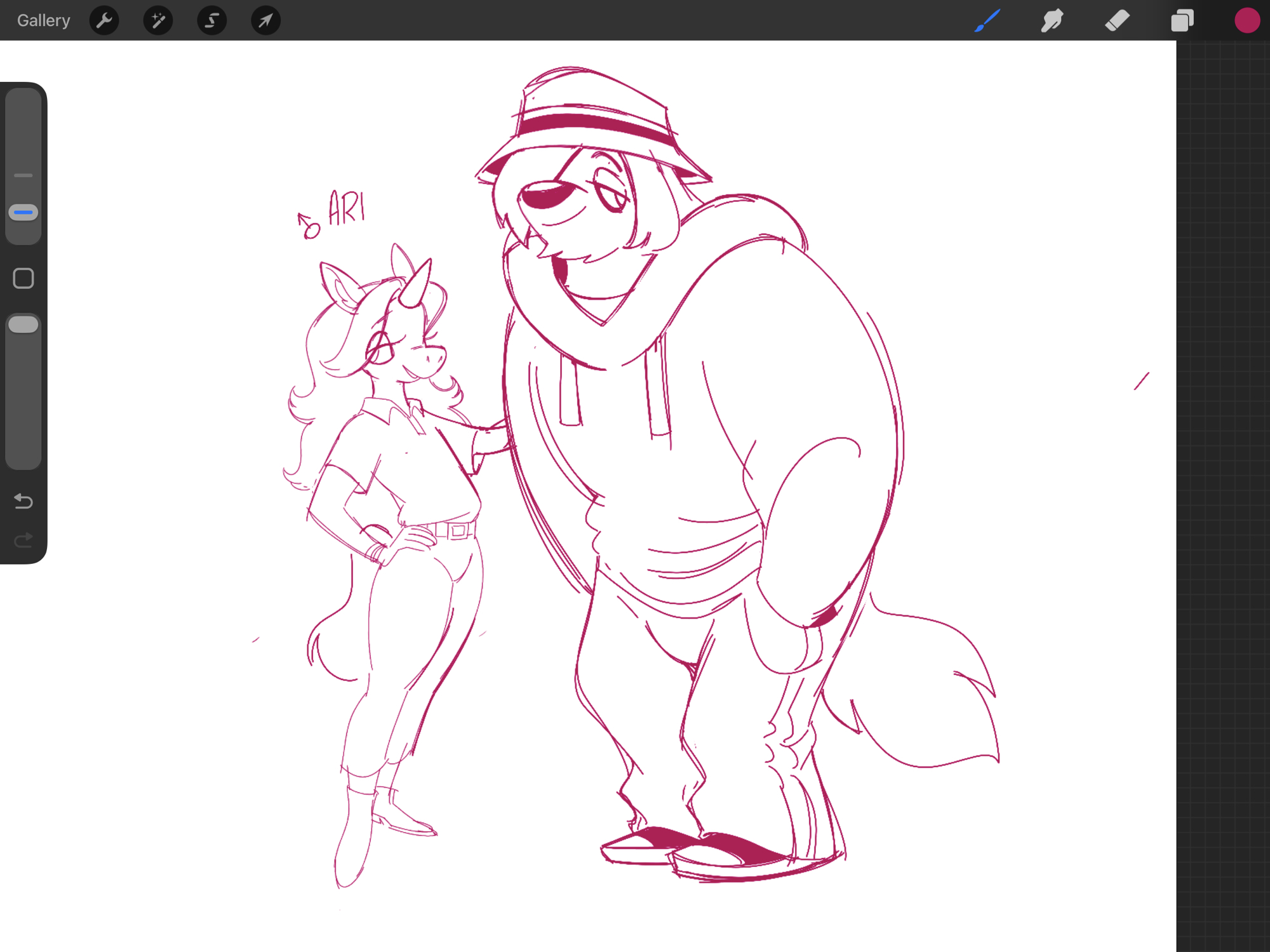Open the magenta active color picker
Image resolution: width=1270 pixels, height=952 pixels.
(x=1247, y=20)
